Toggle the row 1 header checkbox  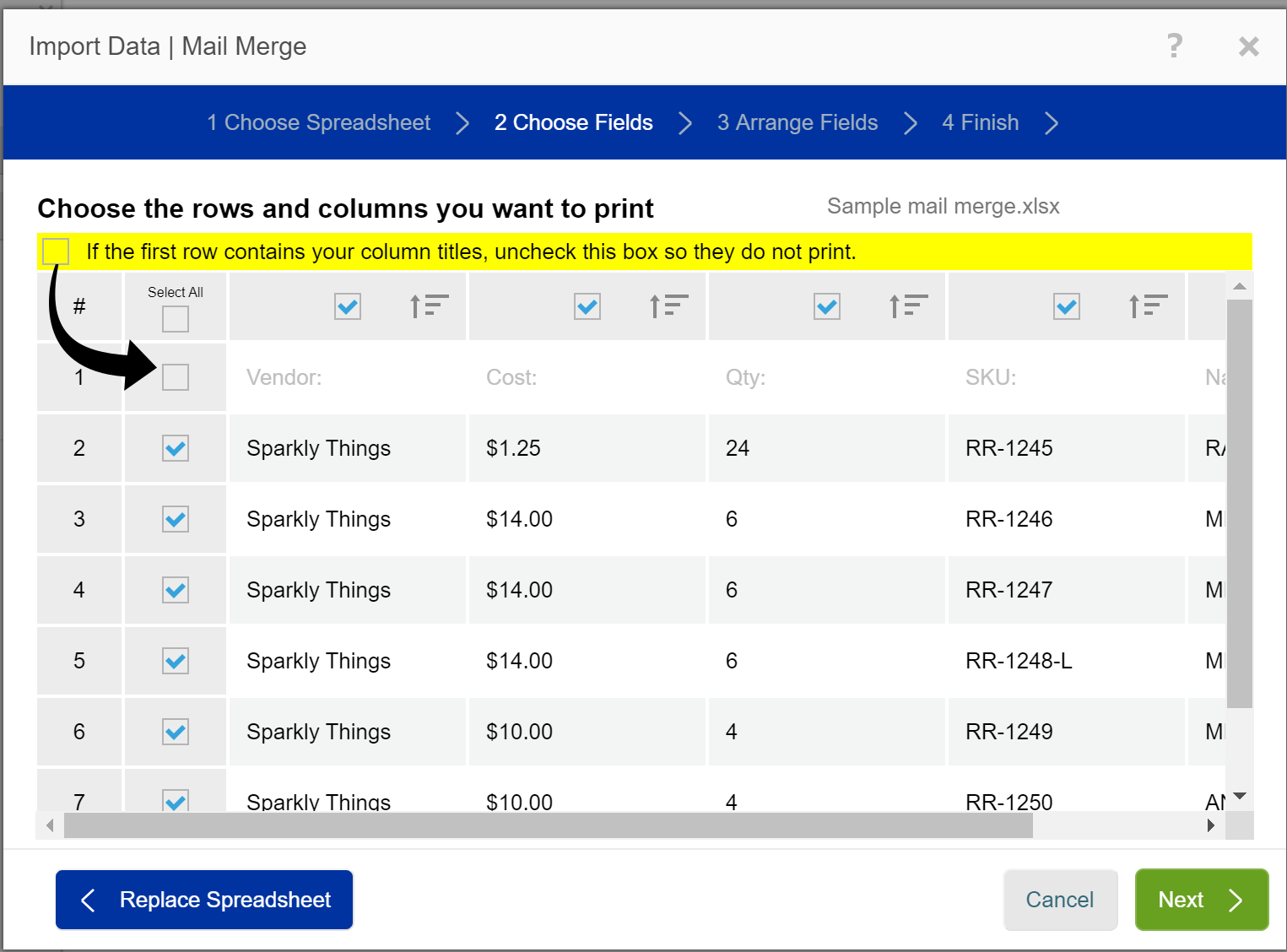(x=176, y=377)
